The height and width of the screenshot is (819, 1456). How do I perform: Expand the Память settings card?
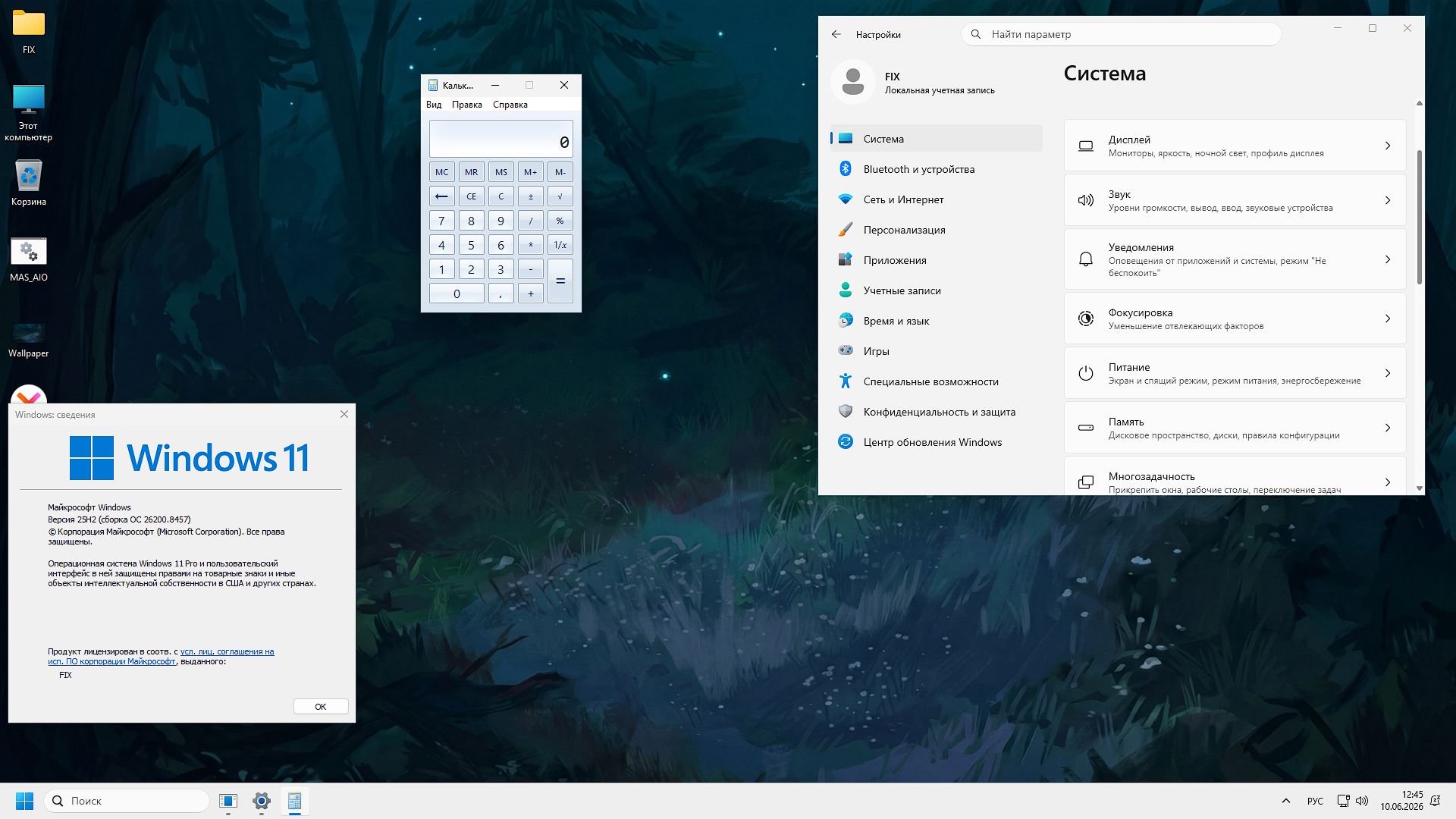(1235, 428)
